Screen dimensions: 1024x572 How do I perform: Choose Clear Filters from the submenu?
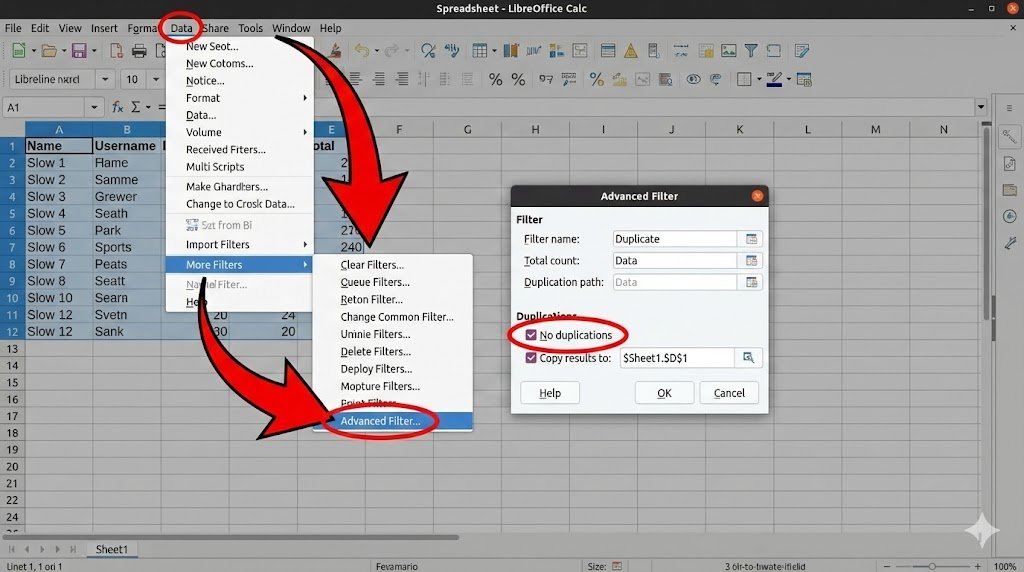click(x=372, y=265)
